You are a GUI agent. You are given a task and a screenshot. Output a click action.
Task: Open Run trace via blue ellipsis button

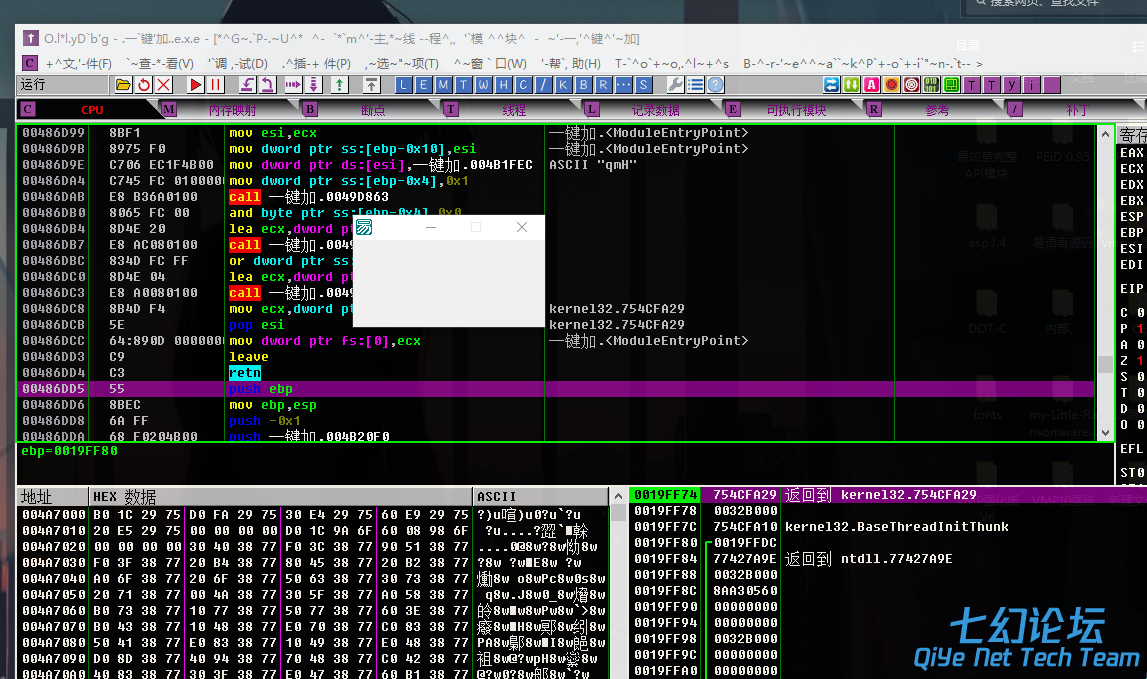click(x=623, y=85)
